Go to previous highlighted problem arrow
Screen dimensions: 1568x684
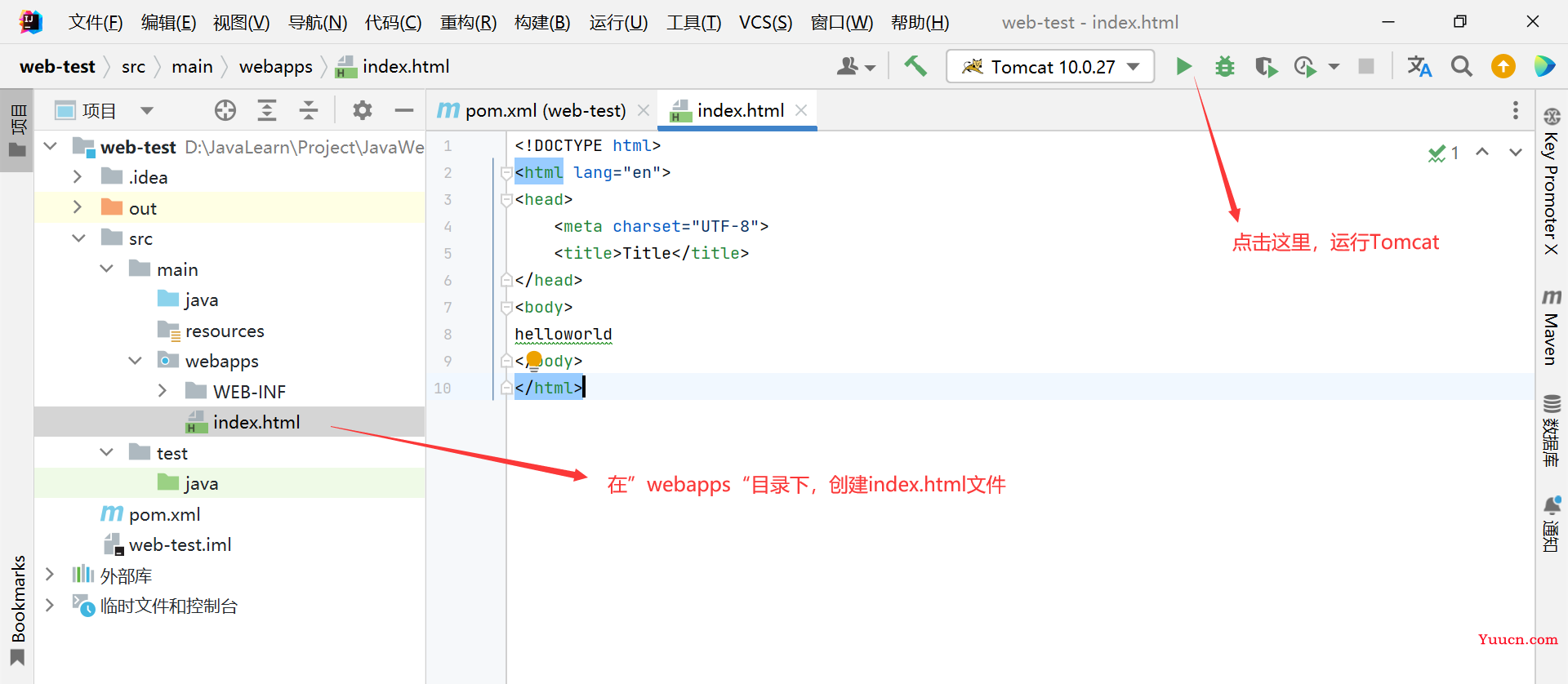pos(1482,153)
